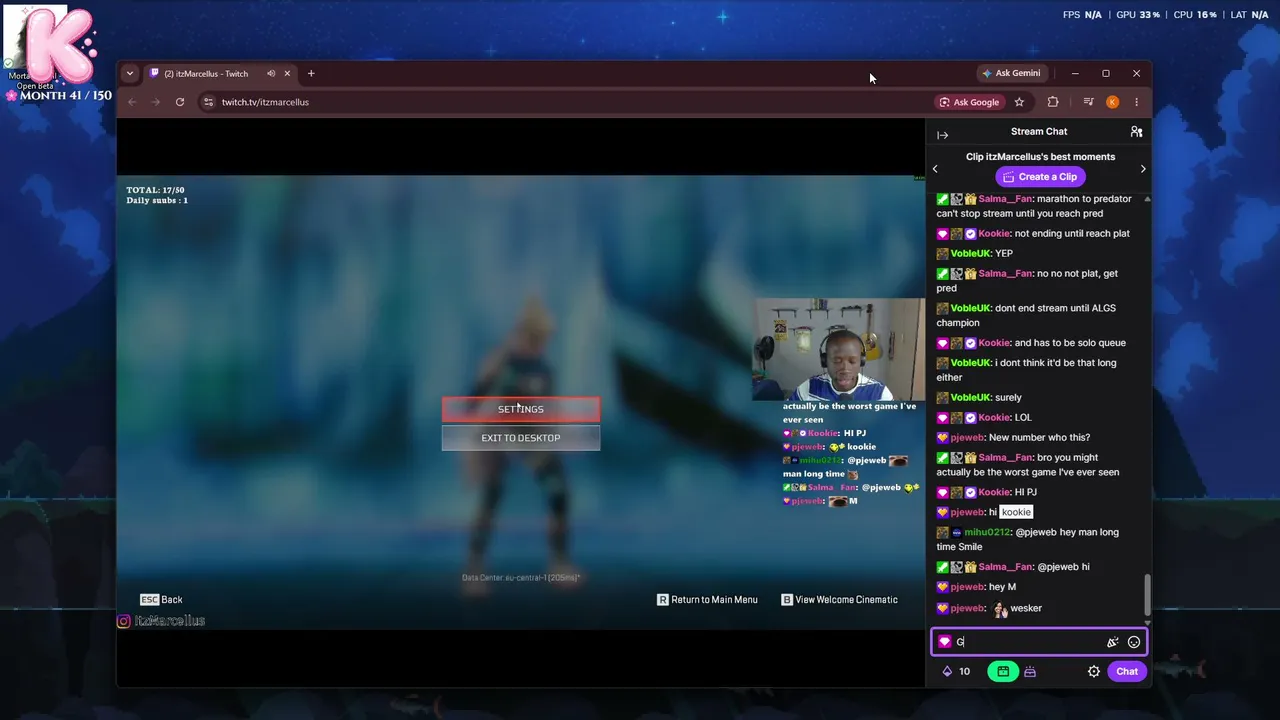The width and height of the screenshot is (1280, 720).
Task: Click the itzMarcellus Instagram icon overlay
Action: click(124, 621)
